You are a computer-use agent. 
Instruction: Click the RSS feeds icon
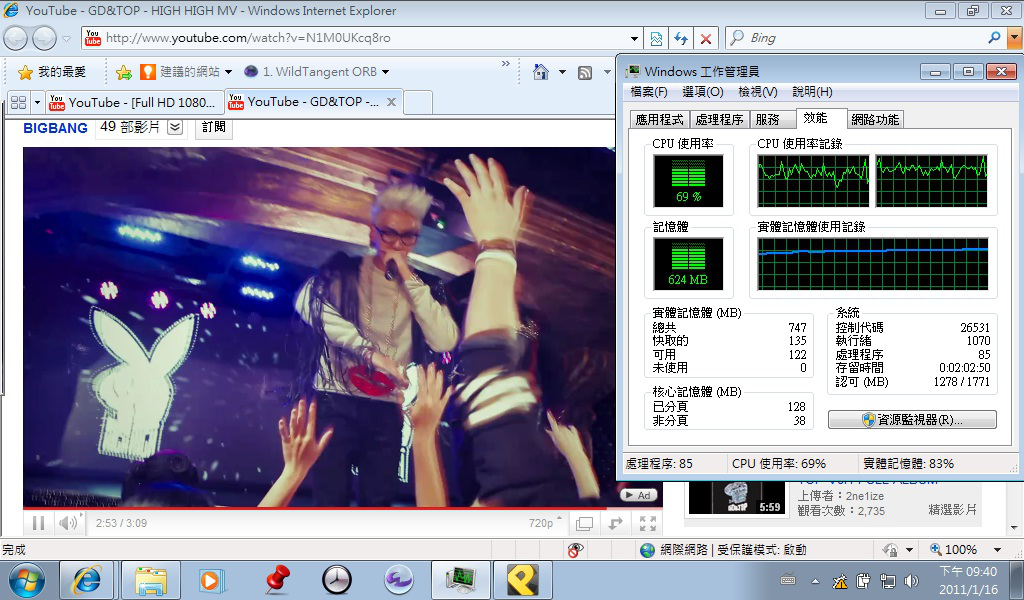(584, 72)
